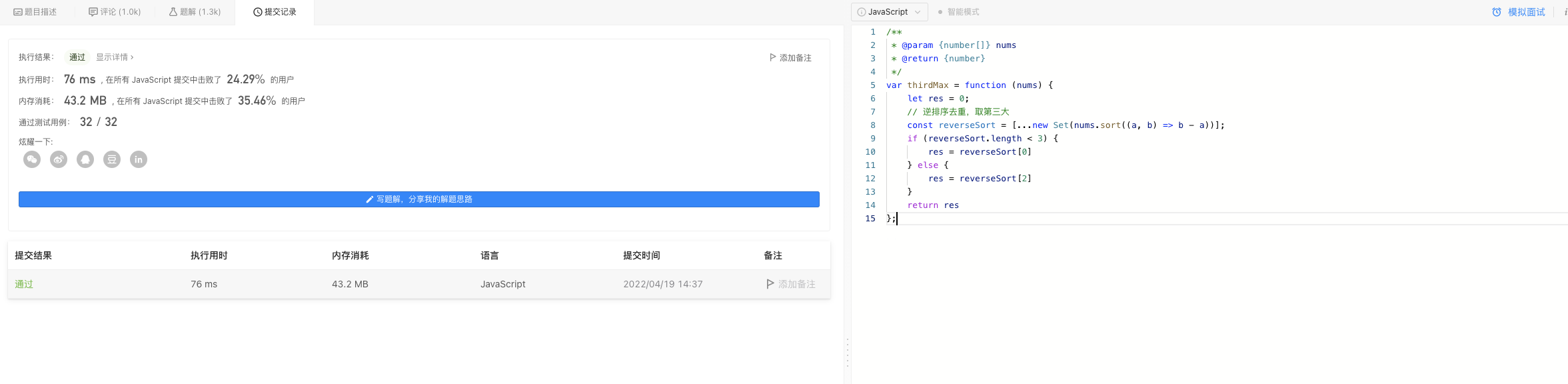Image resolution: width=1568 pixels, height=384 pixels.
Task: Click the 执行用时 column header
Action: click(209, 255)
